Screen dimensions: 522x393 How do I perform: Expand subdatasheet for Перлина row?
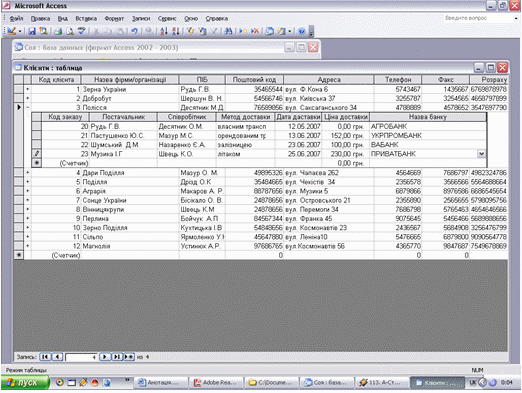27,219
